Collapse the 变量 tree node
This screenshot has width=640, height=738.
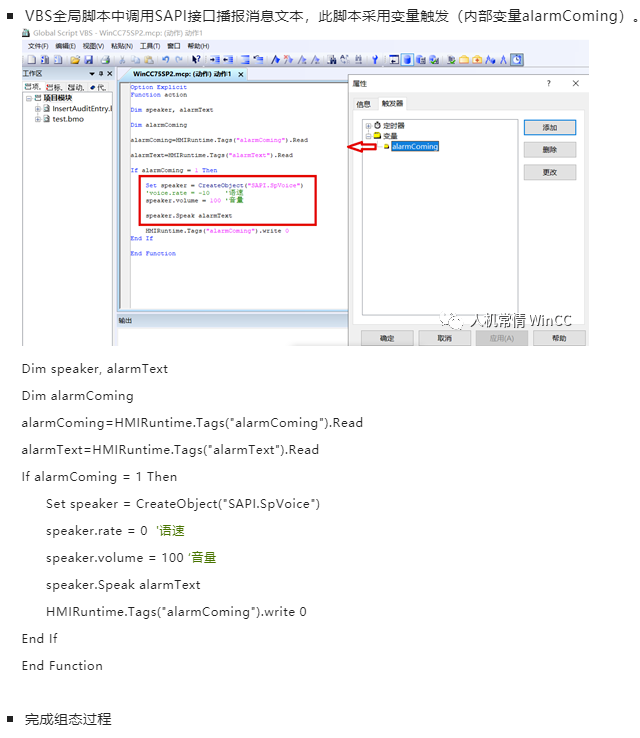point(368,136)
